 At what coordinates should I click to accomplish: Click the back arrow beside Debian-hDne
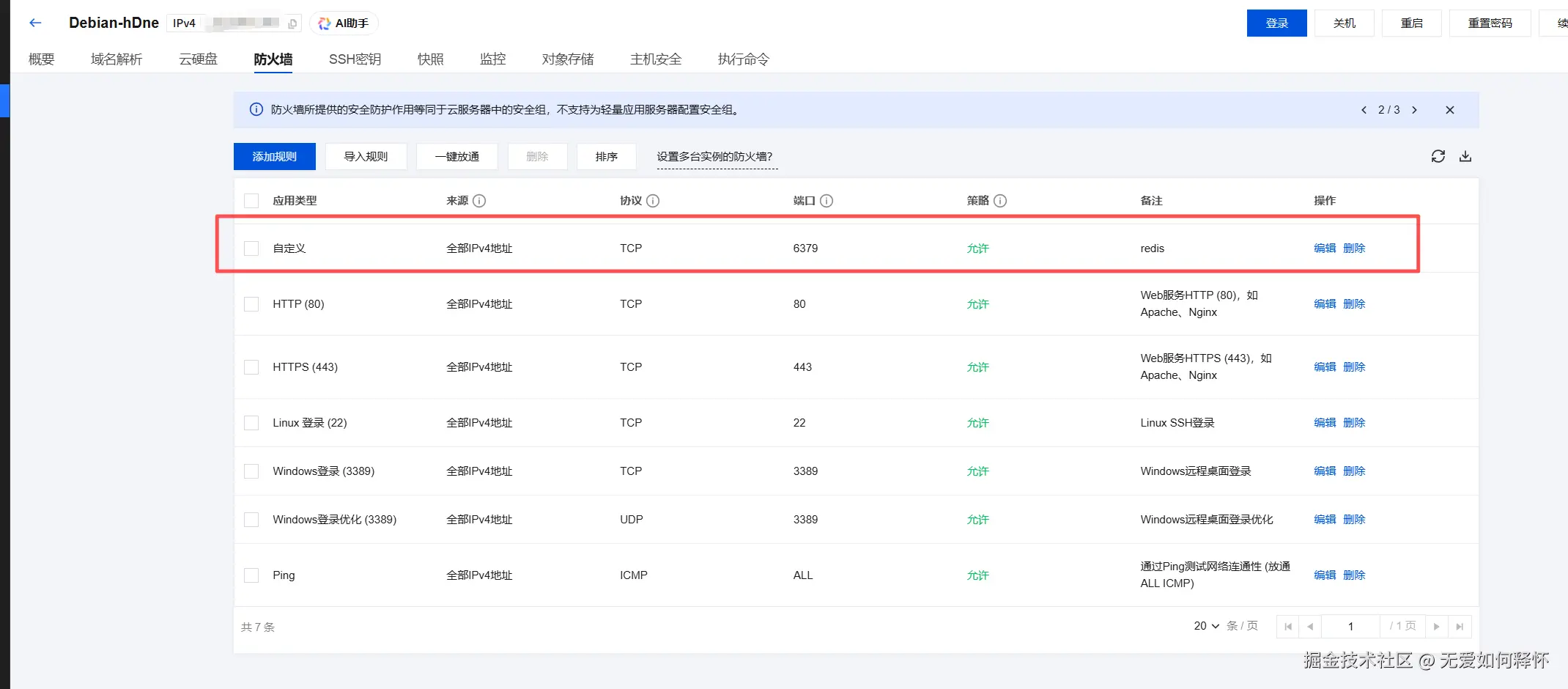[35, 23]
